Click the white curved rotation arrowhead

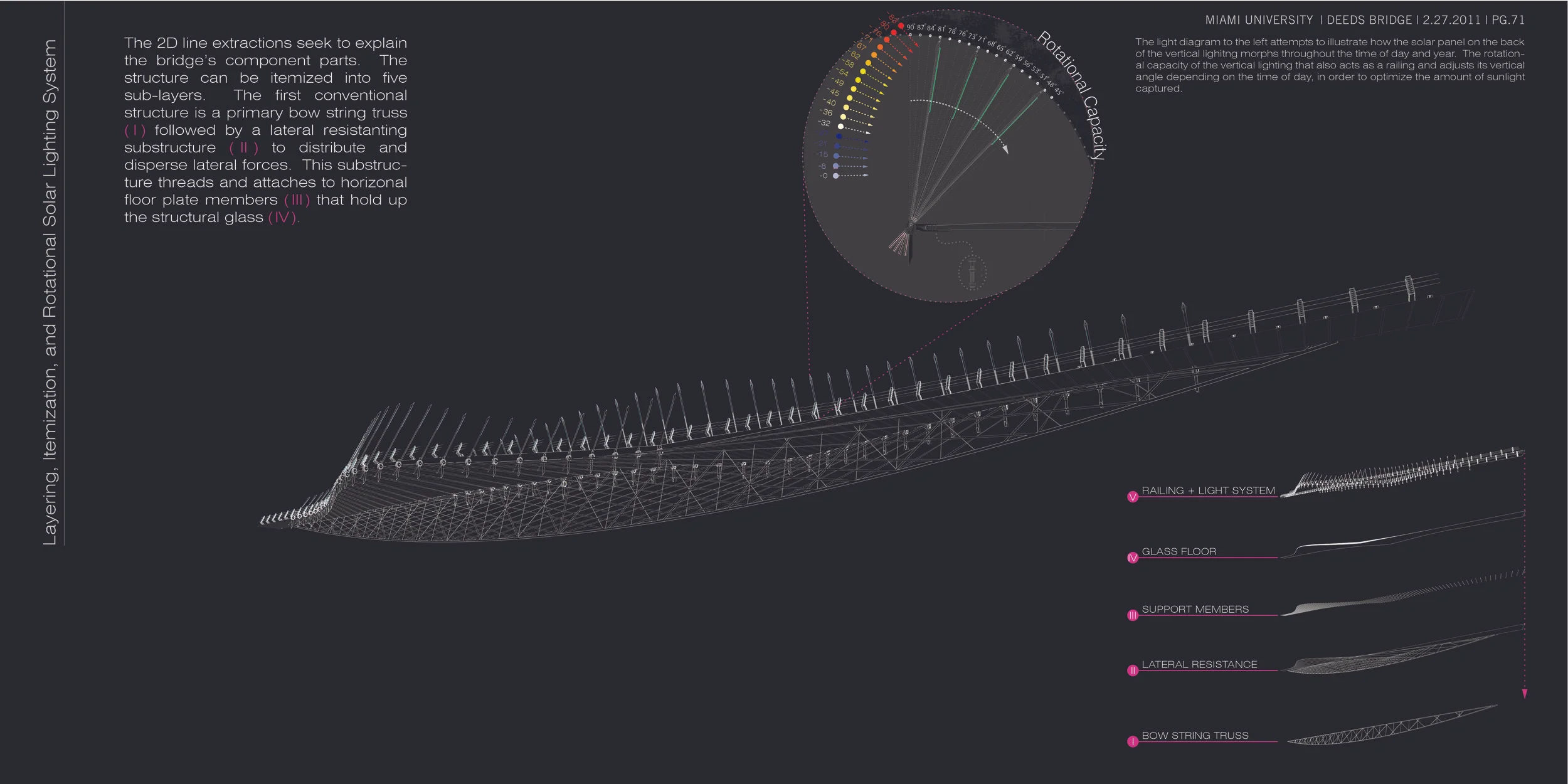point(1005,149)
